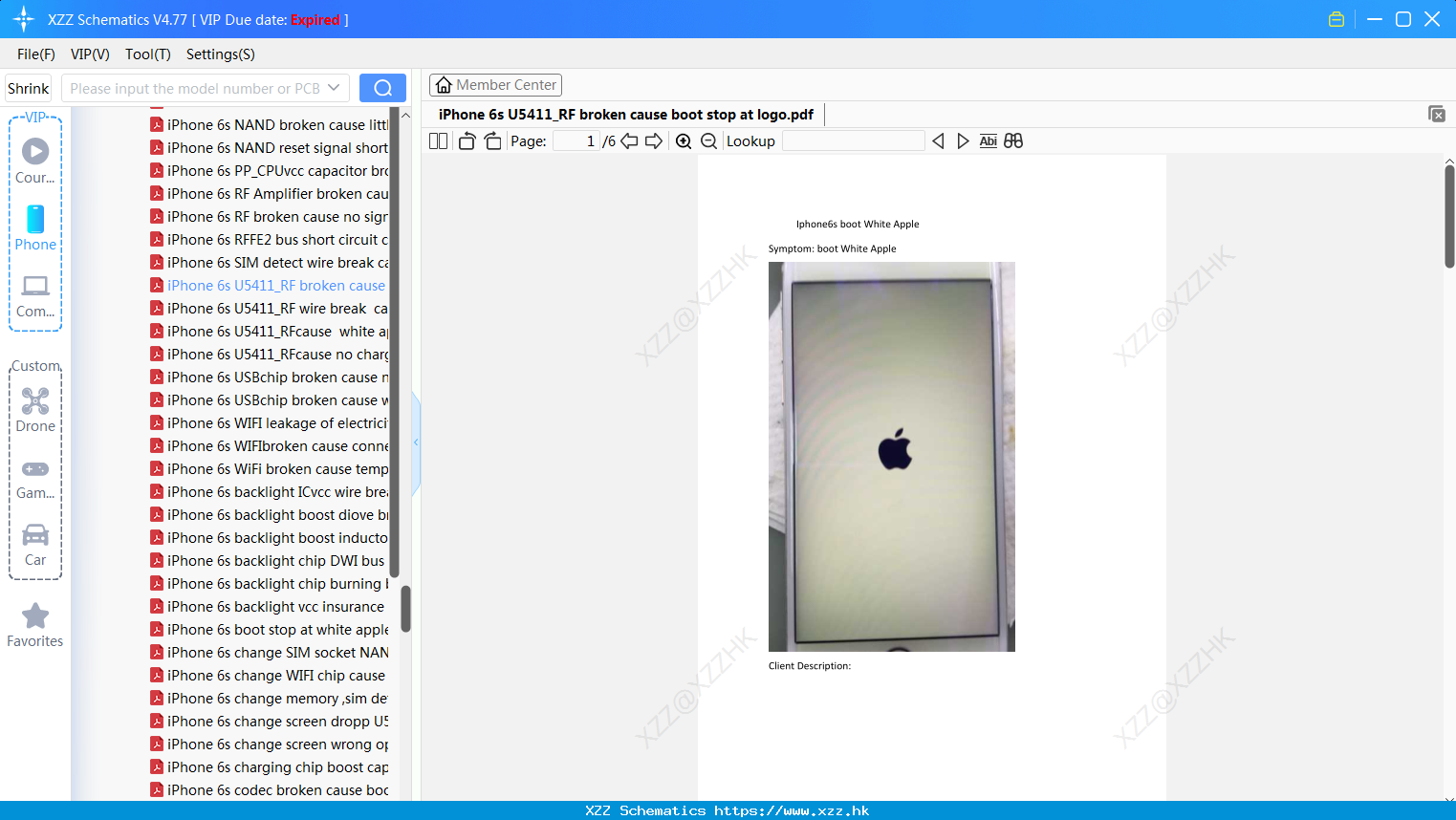Image resolution: width=1456 pixels, height=820 pixels.
Task: Click the yellow toolbox icon in title bar
Action: tap(1336, 19)
